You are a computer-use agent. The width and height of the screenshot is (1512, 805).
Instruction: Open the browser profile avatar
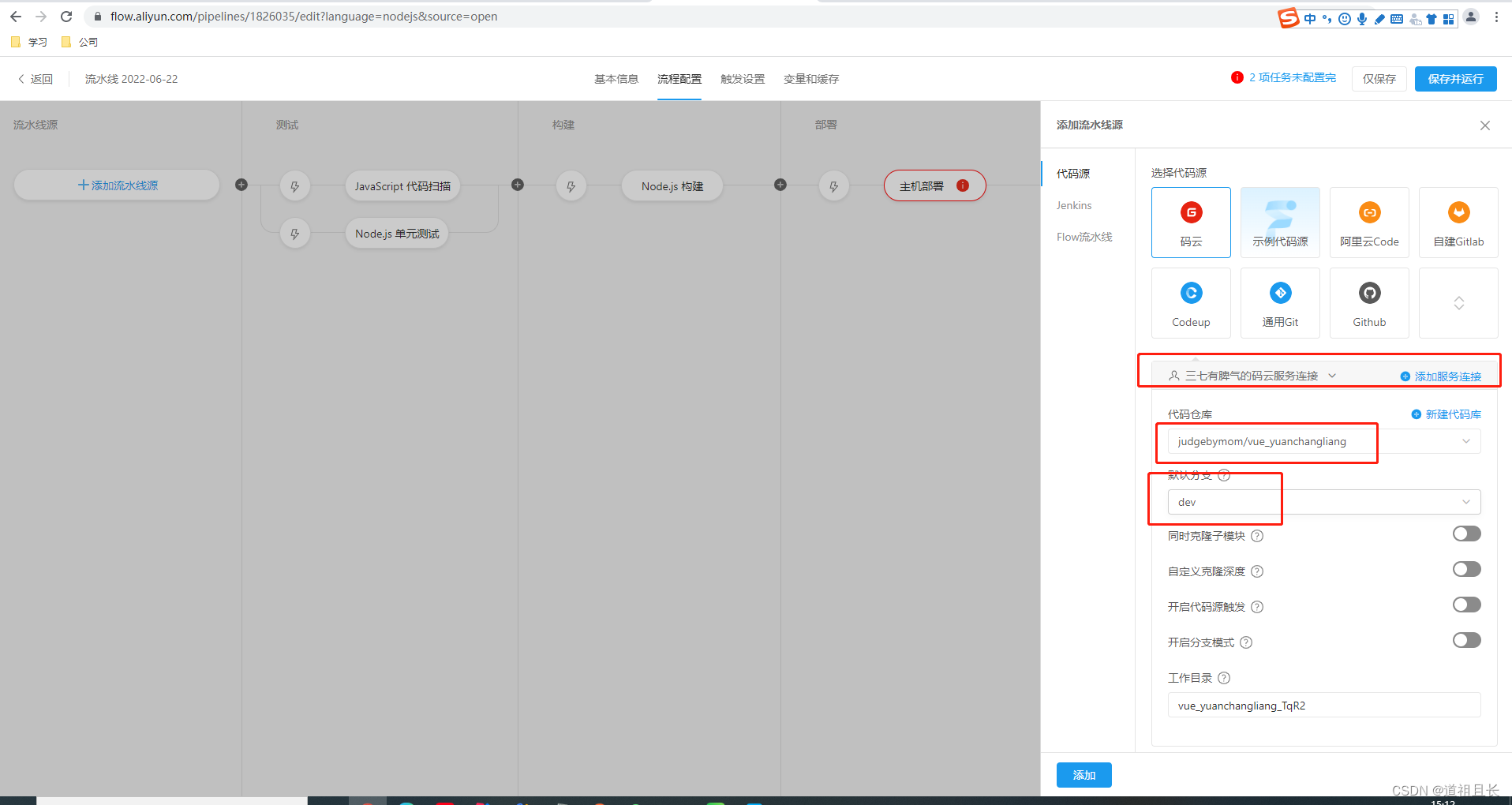pyautogui.click(x=1471, y=17)
